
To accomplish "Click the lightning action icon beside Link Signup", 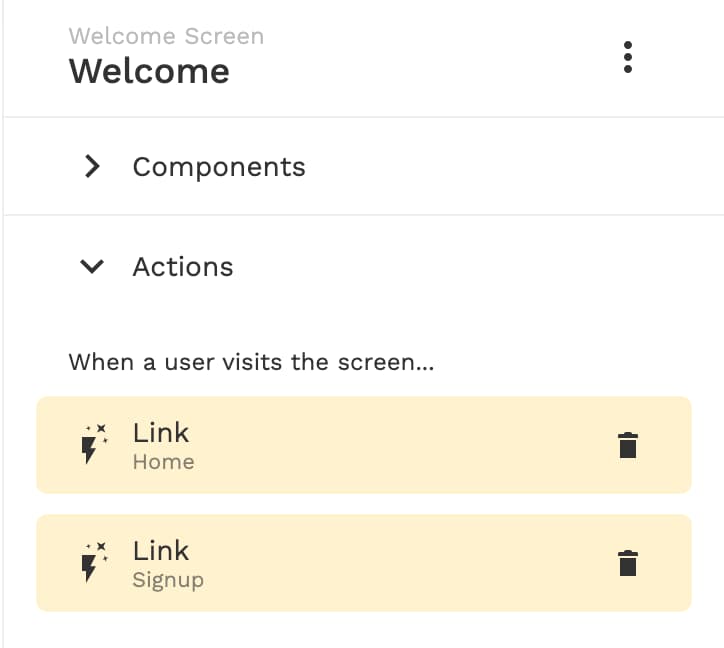I will pos(94,562).
